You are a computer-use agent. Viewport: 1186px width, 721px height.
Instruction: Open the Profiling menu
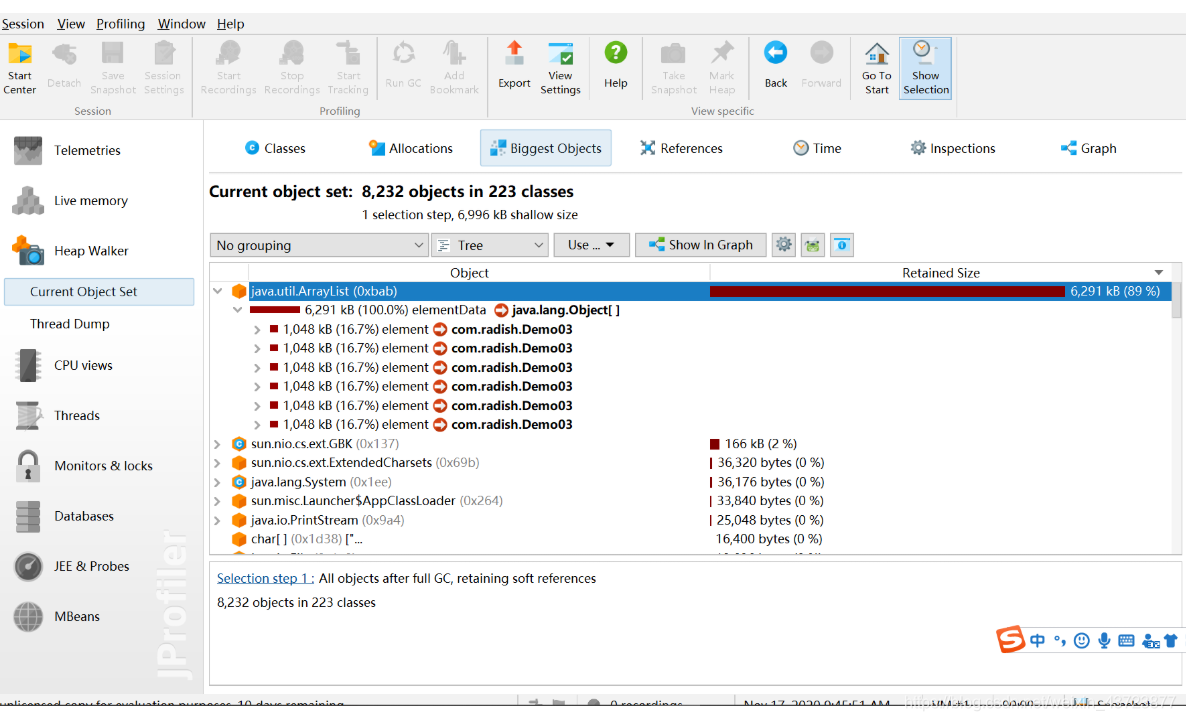tap(120, 24)
